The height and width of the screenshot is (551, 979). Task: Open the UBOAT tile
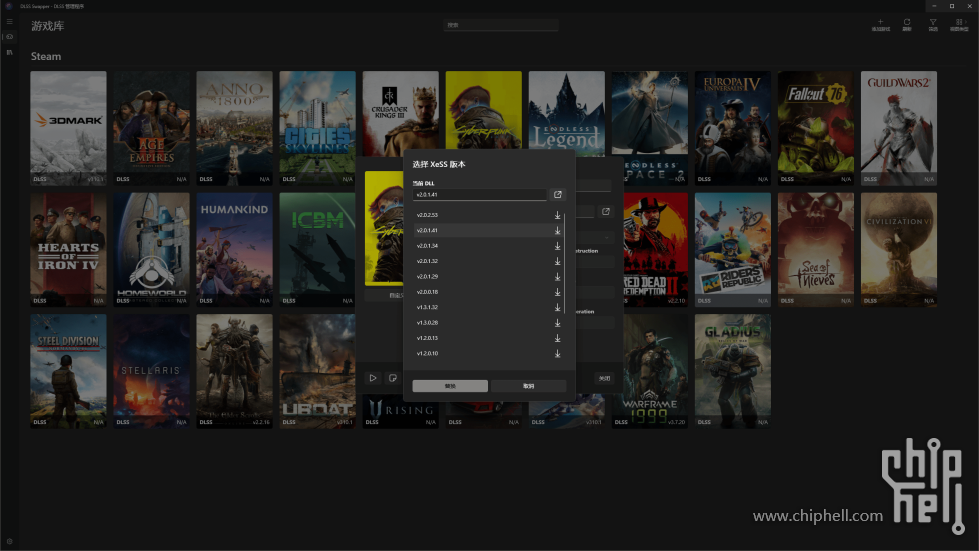tap(318, 371)
